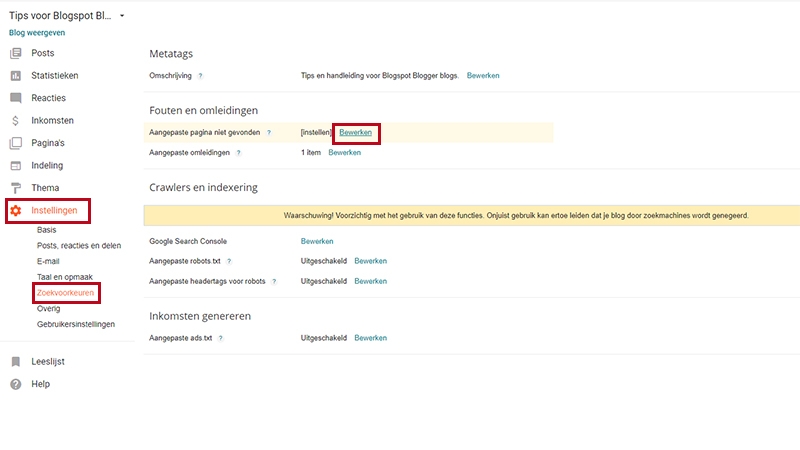Click help icon beside Aangepaste robots.txt

[x=229, y=261]
